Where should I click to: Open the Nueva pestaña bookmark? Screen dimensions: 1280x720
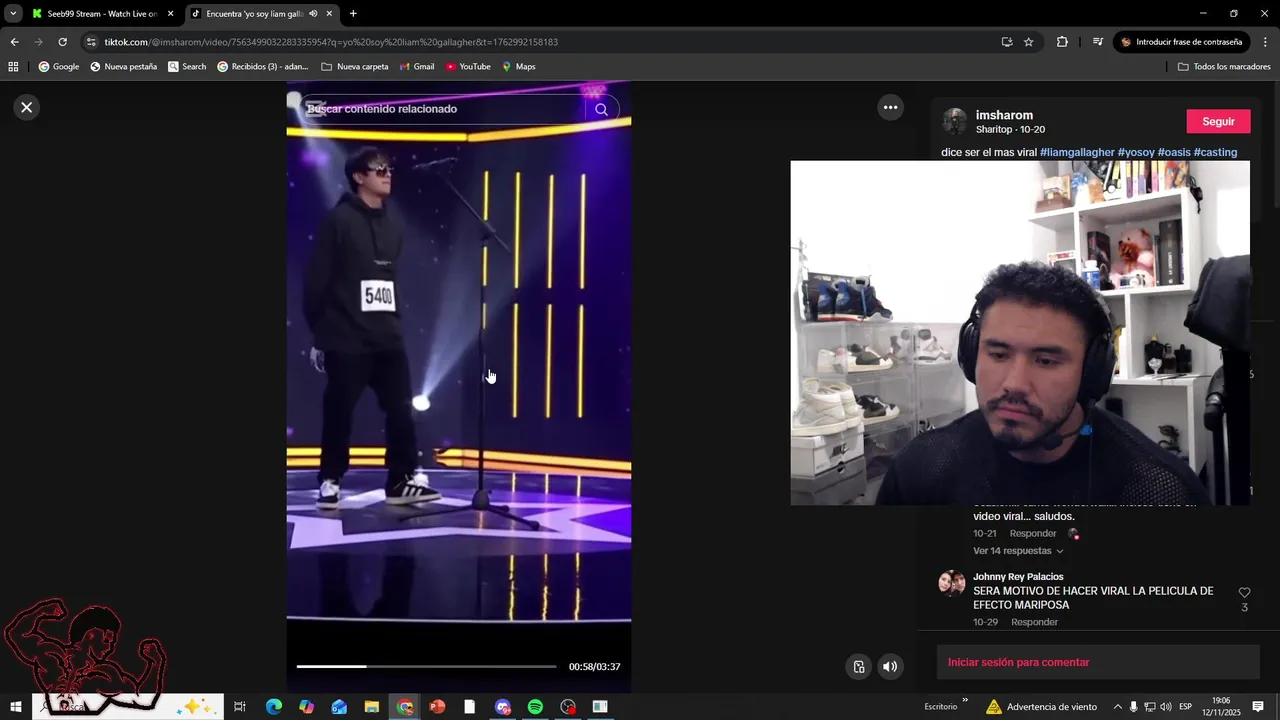click(x=123, y=67)
